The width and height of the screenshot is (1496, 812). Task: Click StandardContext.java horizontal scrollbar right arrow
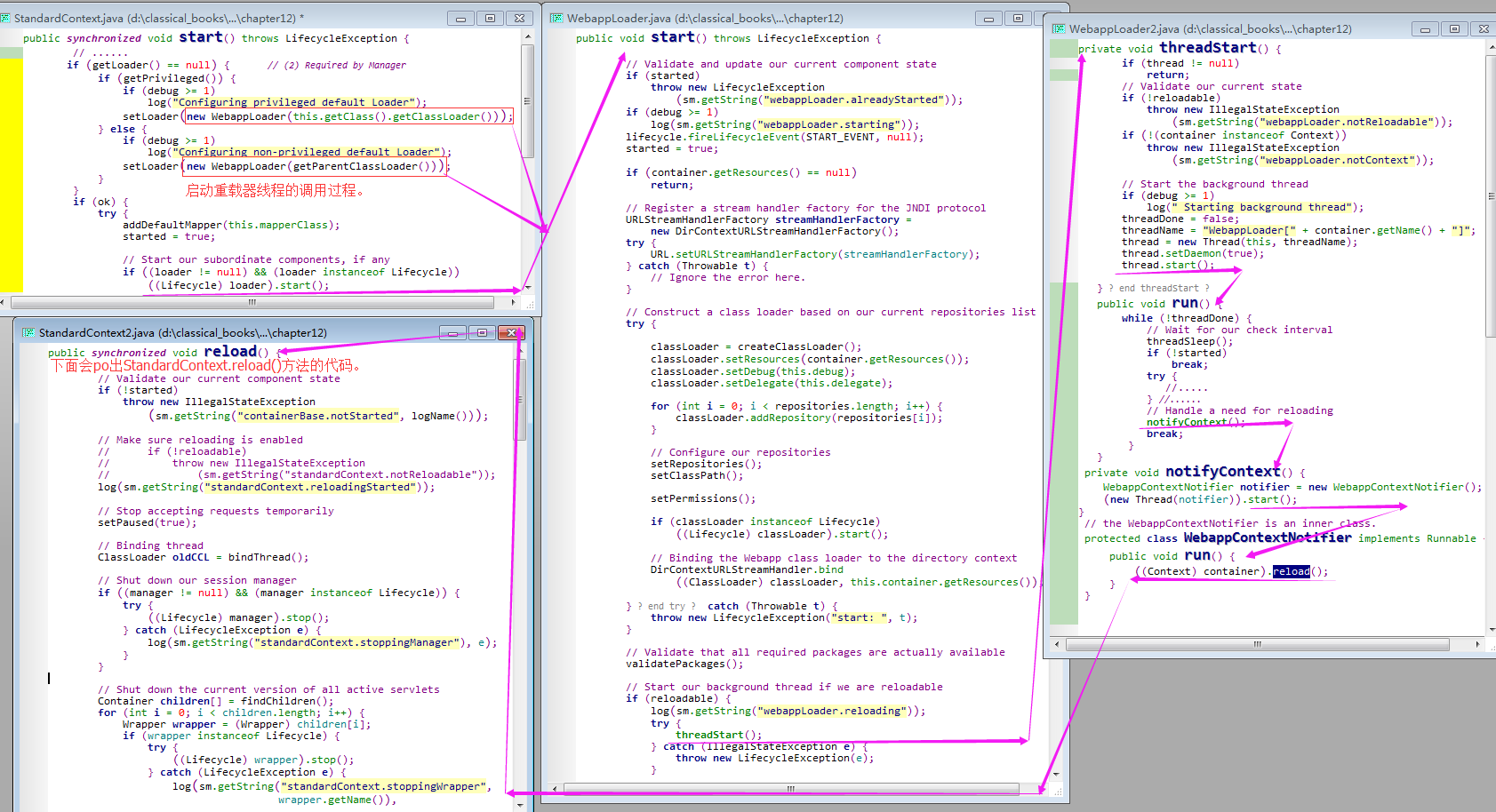click(x=514, y=302)
